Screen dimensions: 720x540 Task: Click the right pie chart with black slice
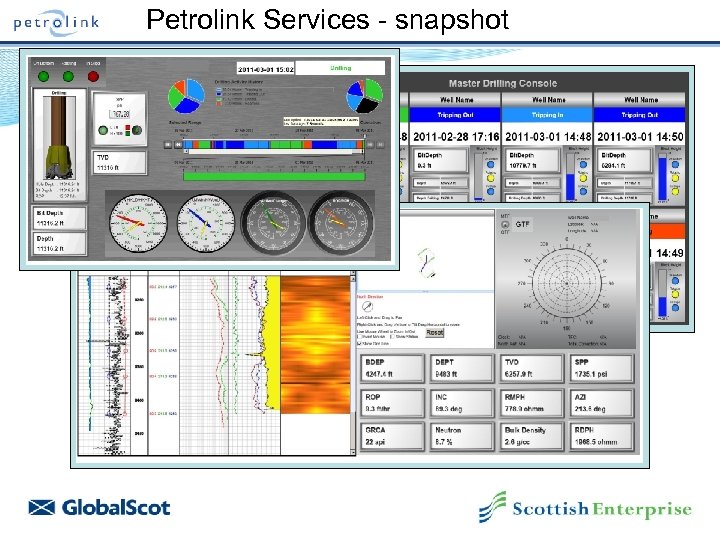[365, 96]
